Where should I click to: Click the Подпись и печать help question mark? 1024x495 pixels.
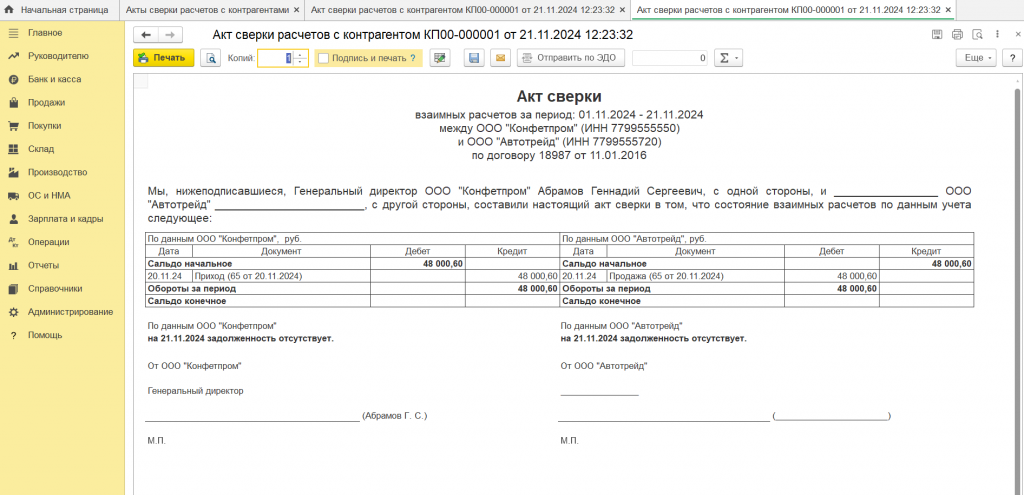click(x=413, y=58)
